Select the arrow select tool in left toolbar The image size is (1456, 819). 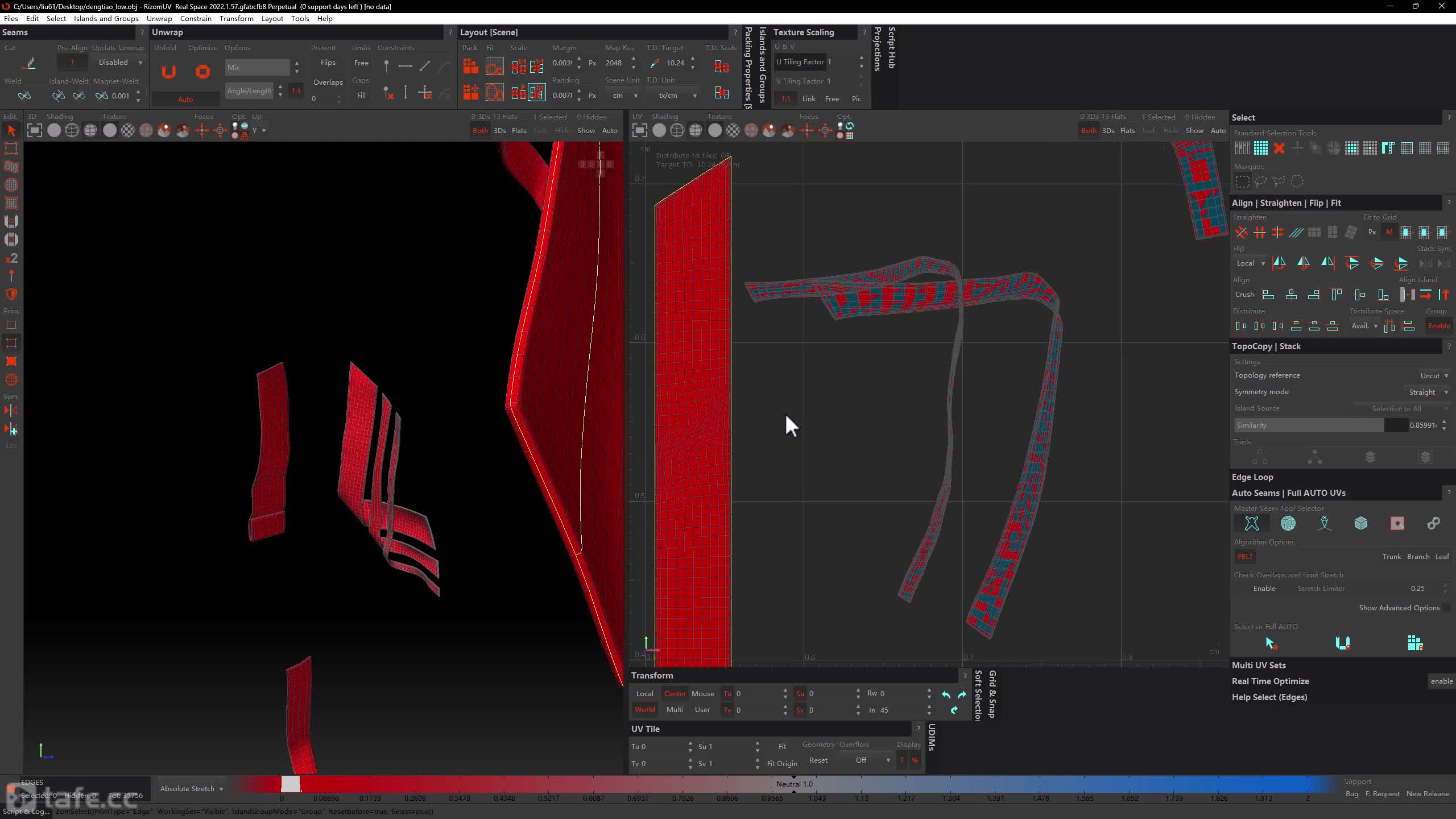click(x=11, y=131)
